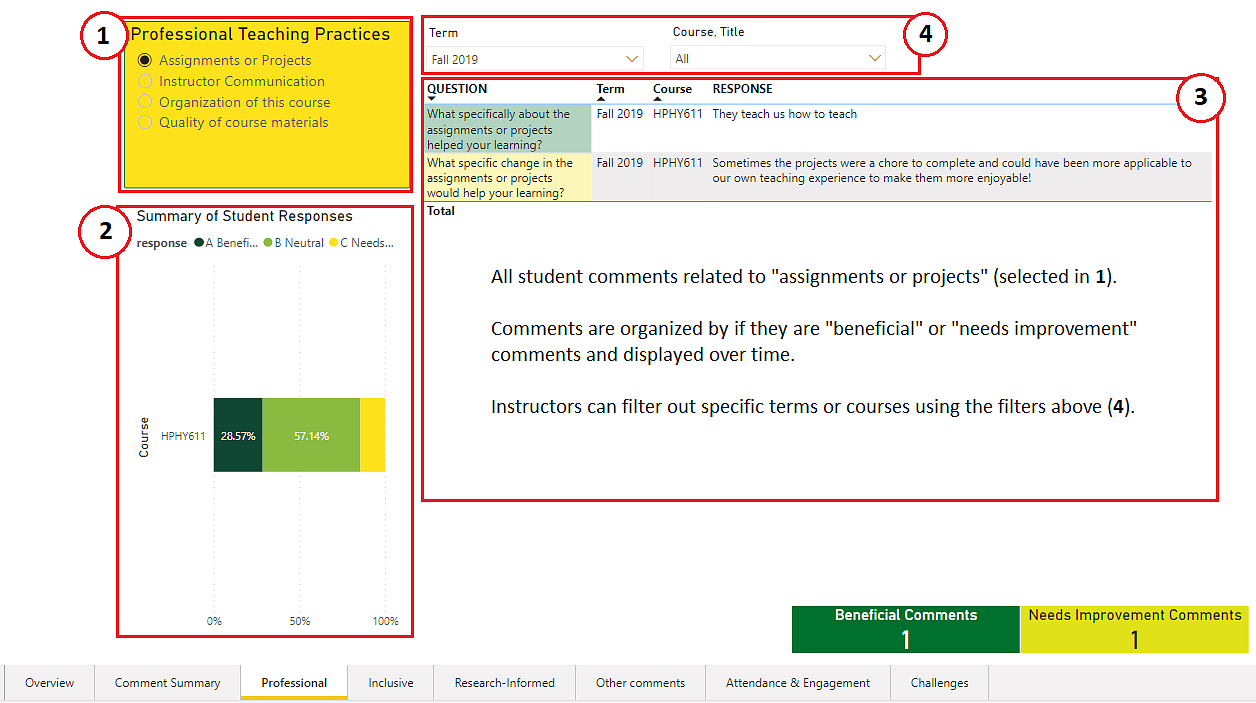Expand the Course, Title dropdown showing All
Screen dimensions: 1256x703
tap(778, 59)
